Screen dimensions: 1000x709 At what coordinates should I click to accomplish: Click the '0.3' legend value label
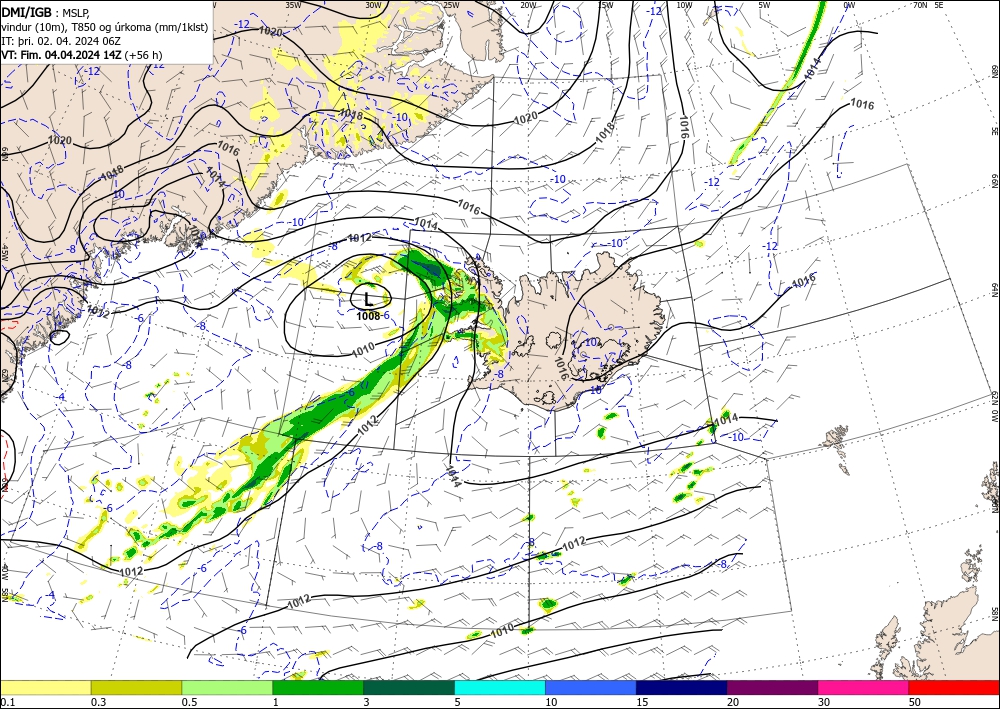coord(98,702)
